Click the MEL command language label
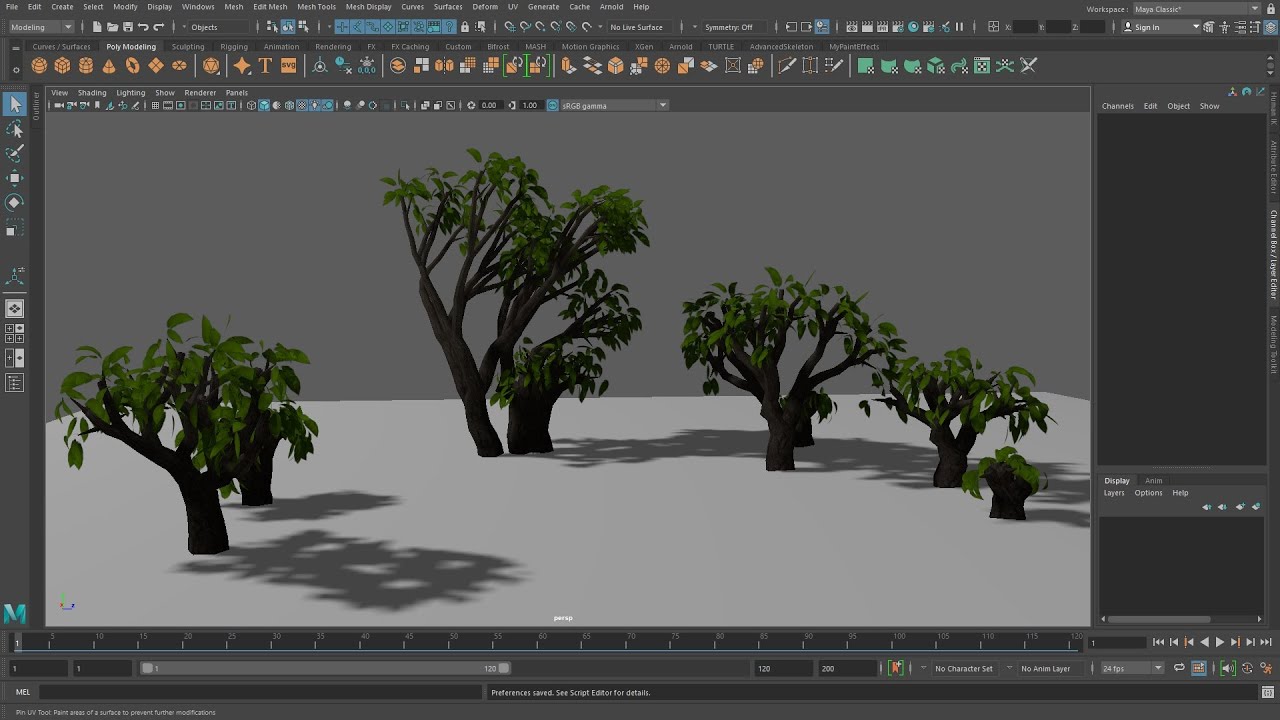This screenshot has height=720, width=1280. click(23, 692)
